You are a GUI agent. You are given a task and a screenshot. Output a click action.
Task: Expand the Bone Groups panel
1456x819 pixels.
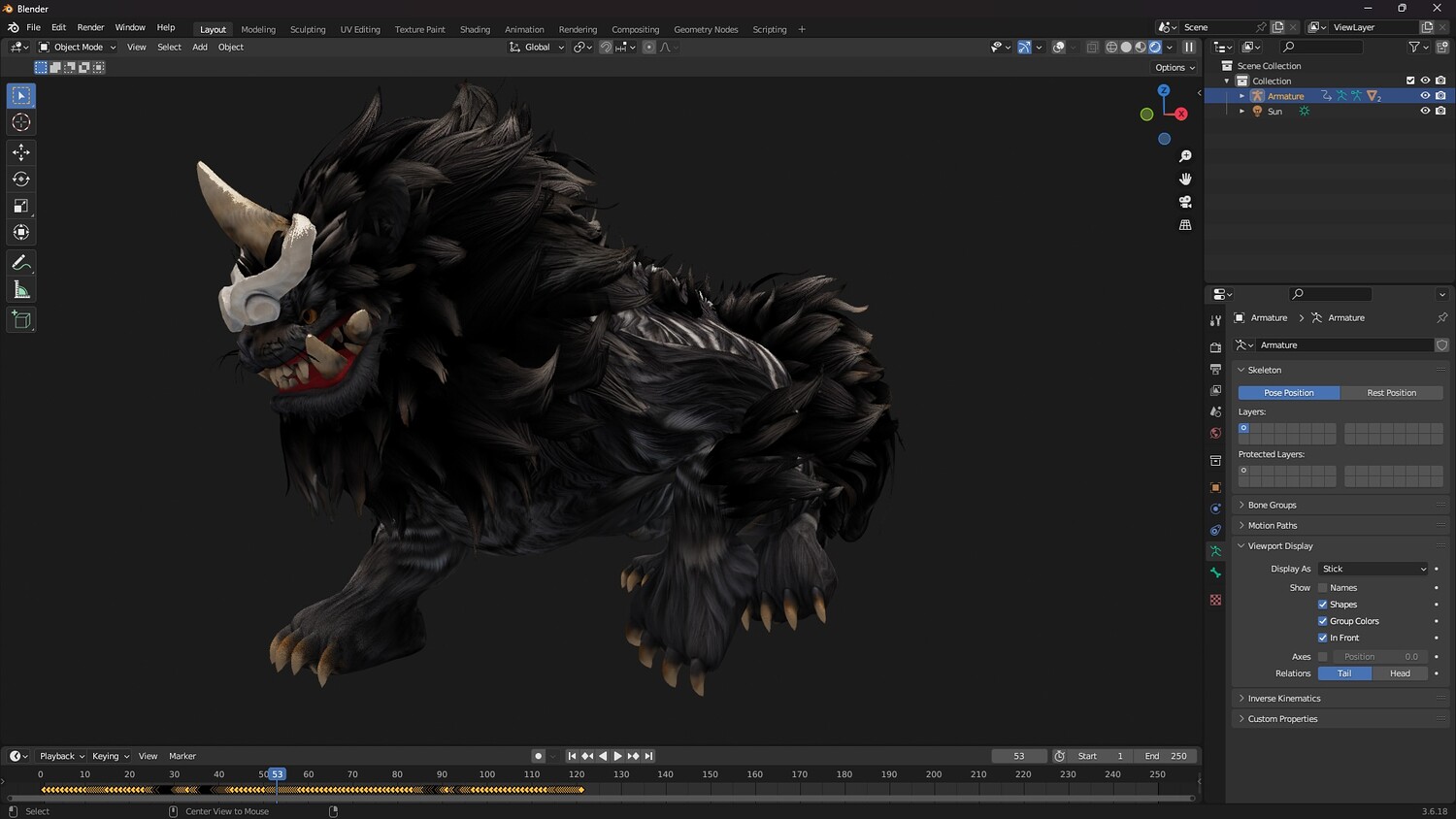1272,506
